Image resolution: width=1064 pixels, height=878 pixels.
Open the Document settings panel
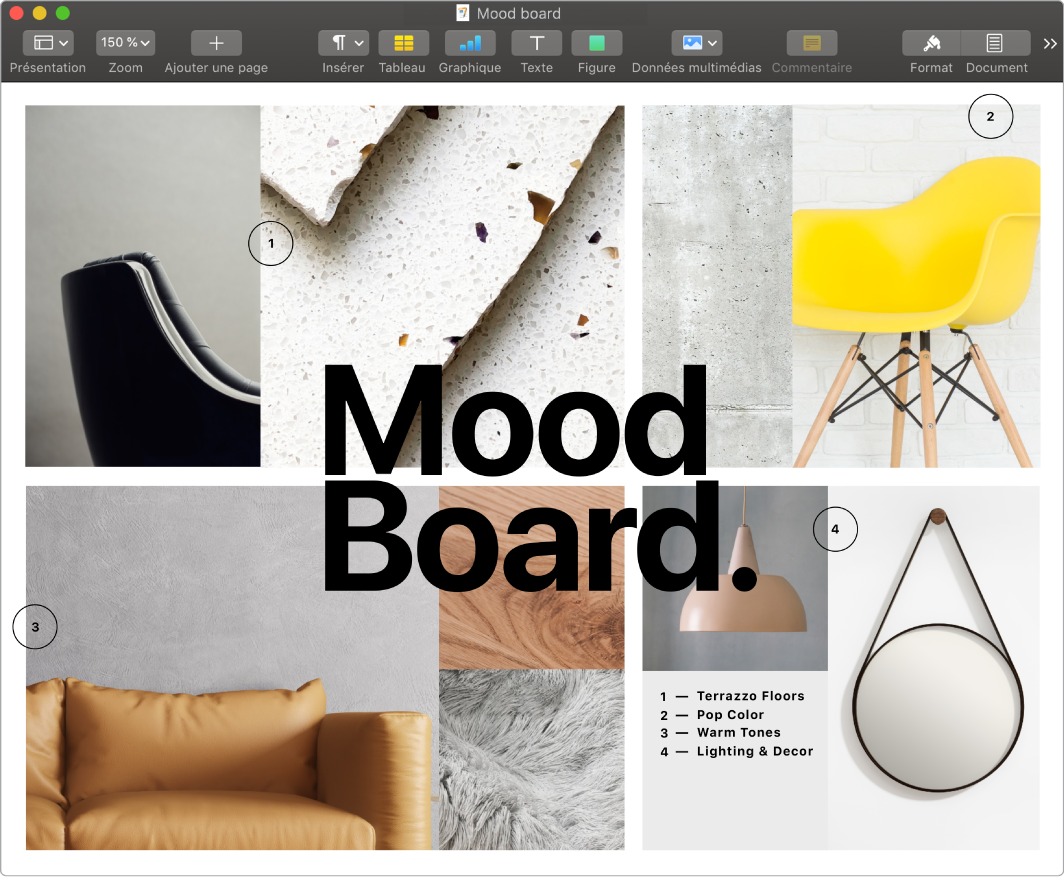pyautogui.click(x=996, y=43)
